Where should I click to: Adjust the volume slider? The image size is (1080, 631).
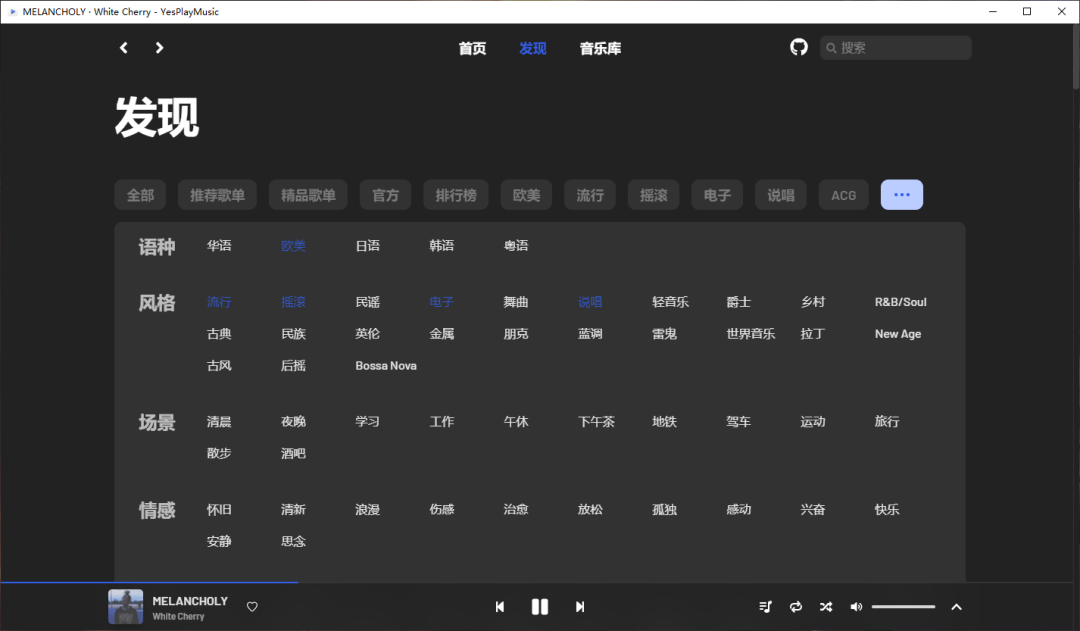pos(903,607)
